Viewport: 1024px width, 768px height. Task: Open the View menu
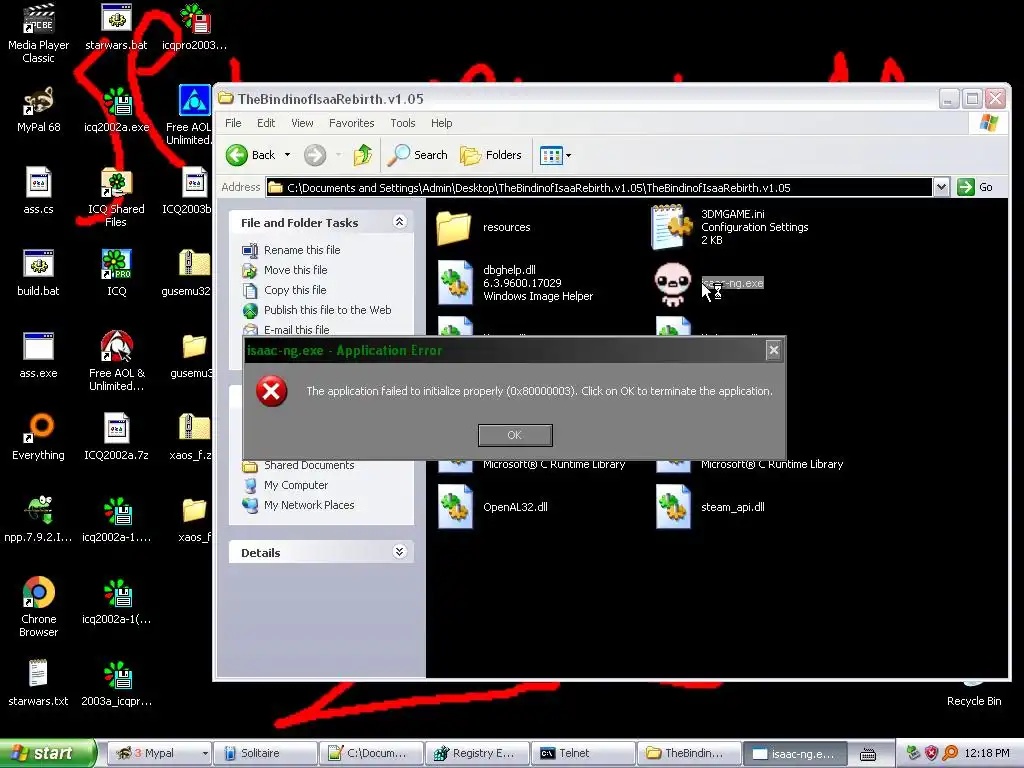(302, 123)
